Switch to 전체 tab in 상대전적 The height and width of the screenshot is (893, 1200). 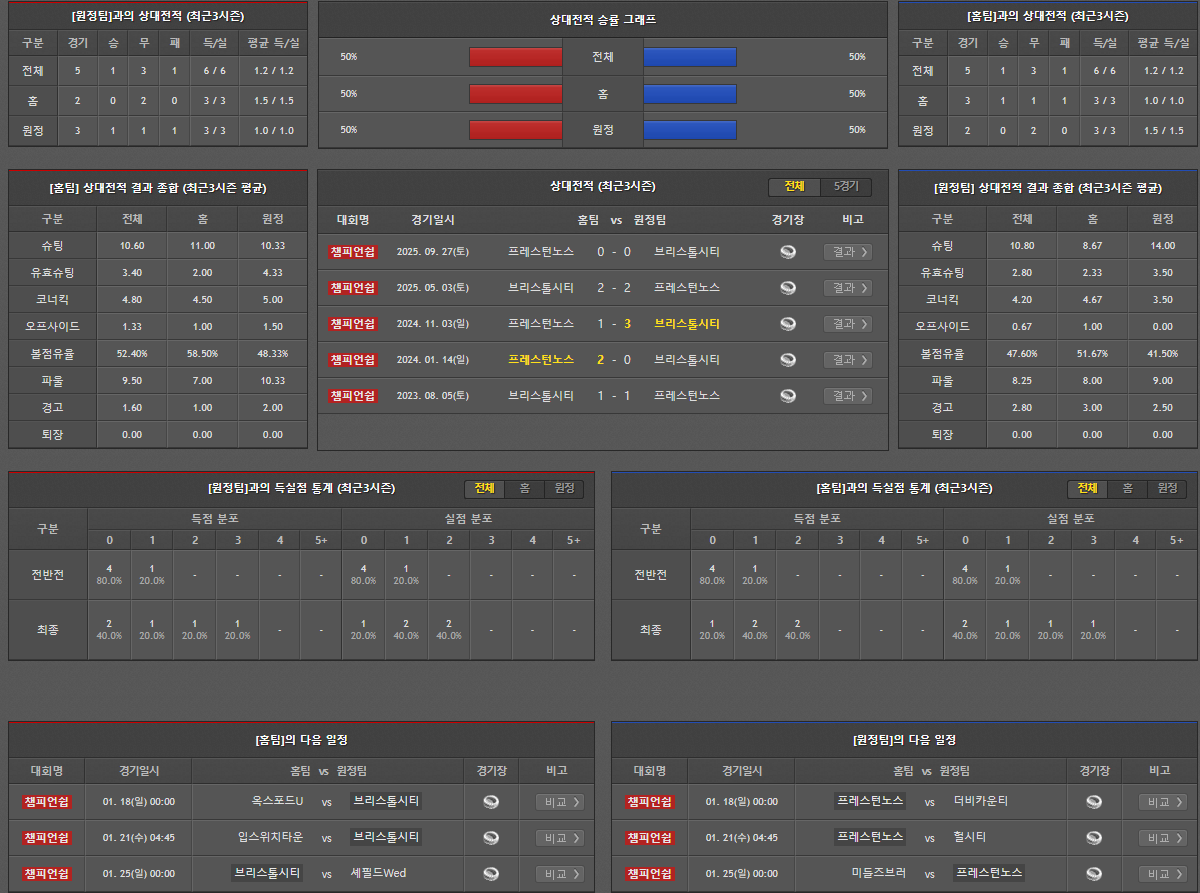794,187
